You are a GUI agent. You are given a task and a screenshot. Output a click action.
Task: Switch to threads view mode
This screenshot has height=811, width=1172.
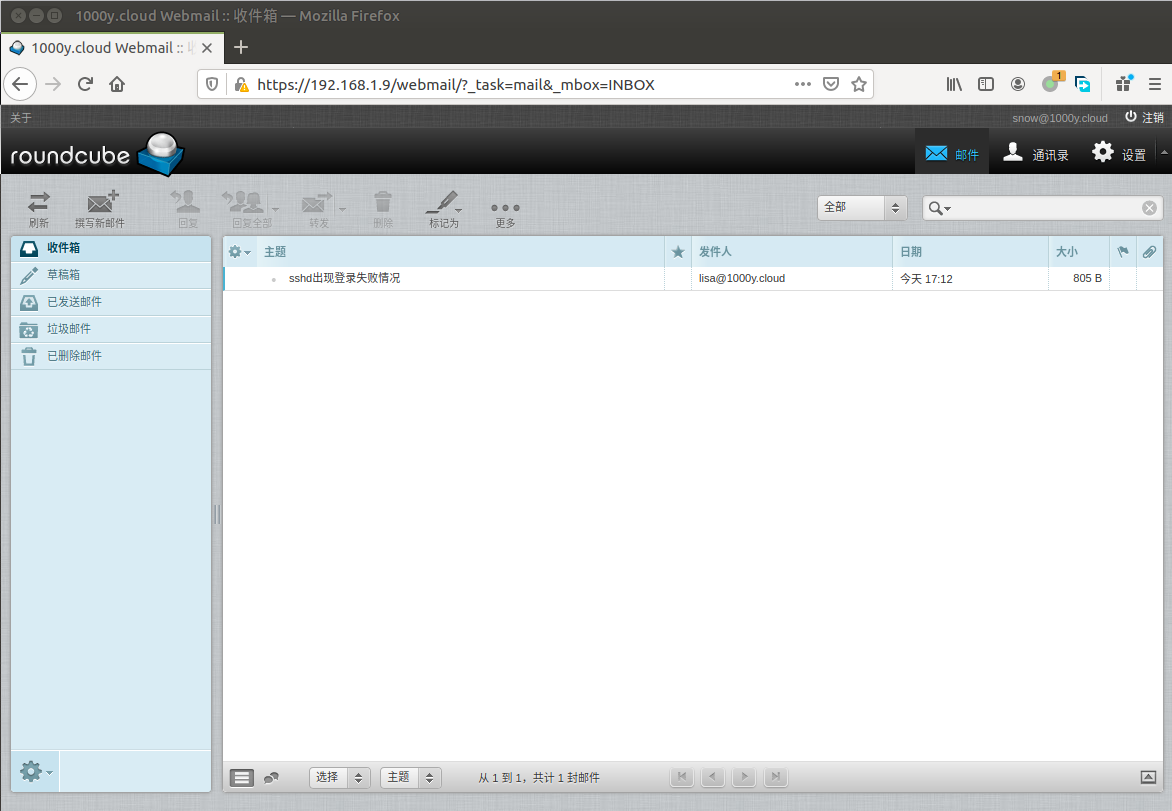point(271,777)
